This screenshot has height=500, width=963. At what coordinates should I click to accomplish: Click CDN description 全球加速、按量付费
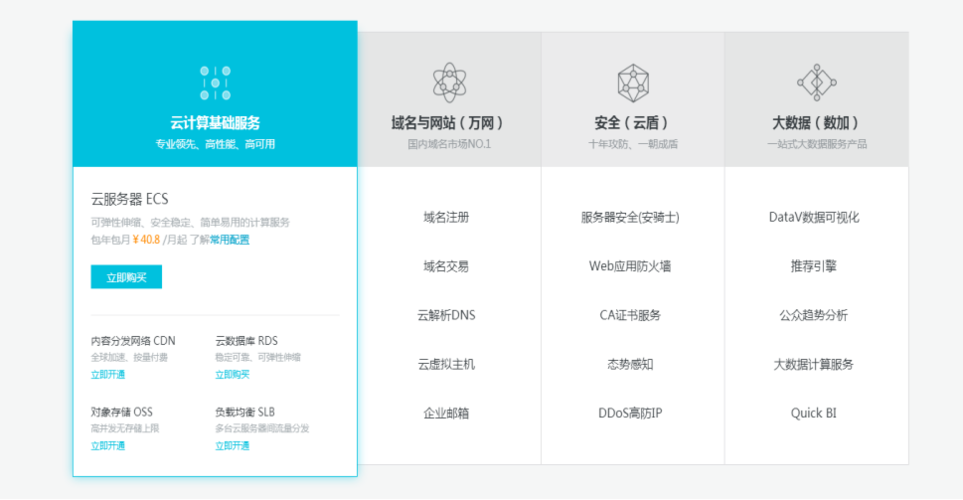pos(129,357)
